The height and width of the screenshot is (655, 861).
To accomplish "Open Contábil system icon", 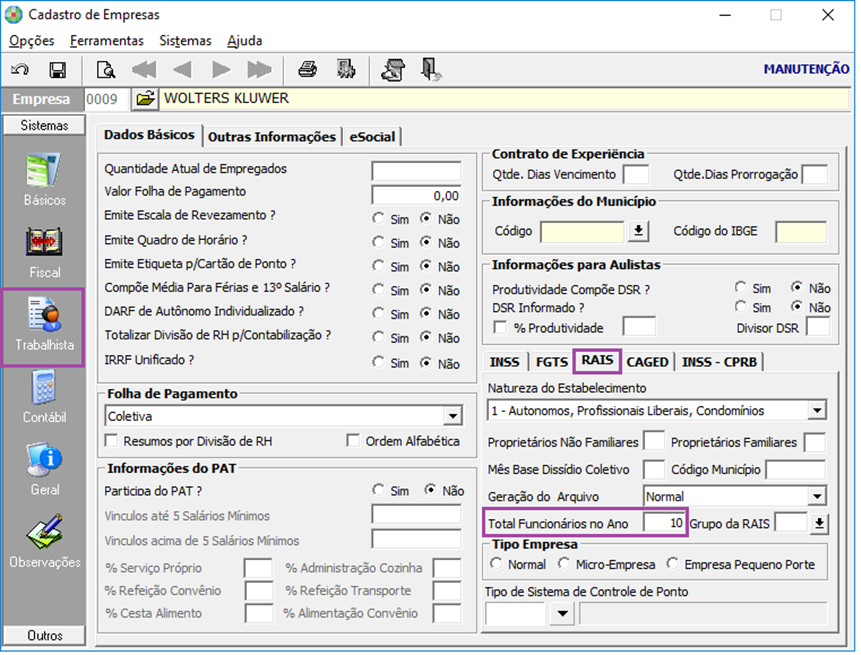I will [44, 388].
